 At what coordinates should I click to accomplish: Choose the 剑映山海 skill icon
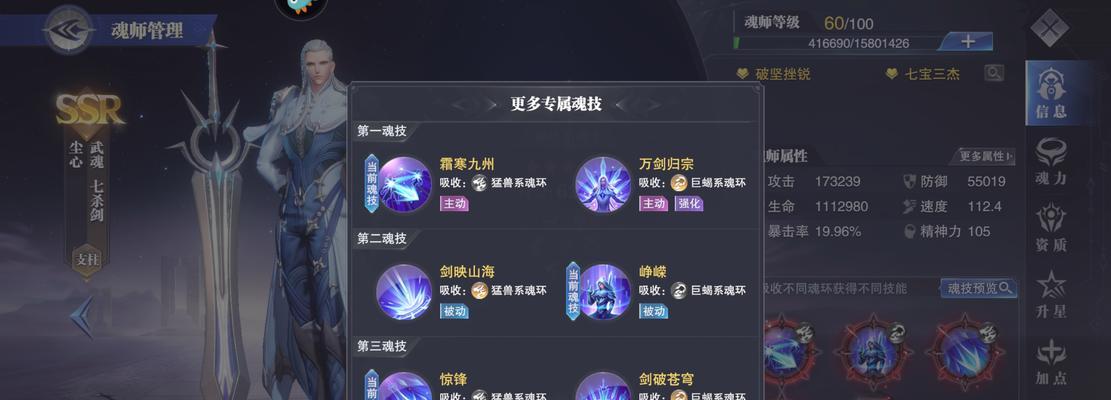405,292
